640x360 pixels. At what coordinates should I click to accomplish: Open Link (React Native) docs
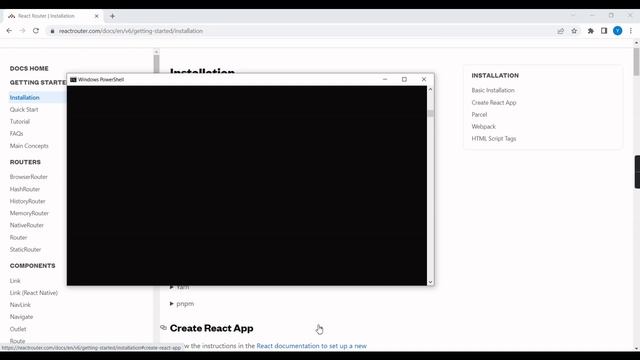(33, 293)
